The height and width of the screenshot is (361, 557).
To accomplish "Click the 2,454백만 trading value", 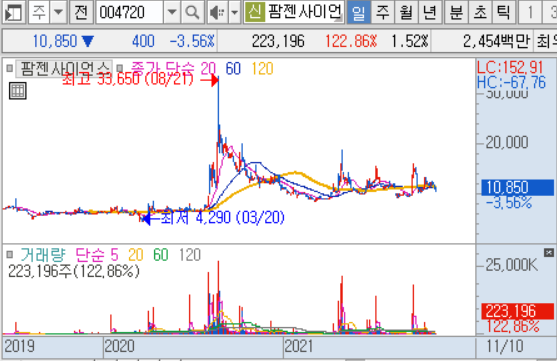I will click(496, 42).
